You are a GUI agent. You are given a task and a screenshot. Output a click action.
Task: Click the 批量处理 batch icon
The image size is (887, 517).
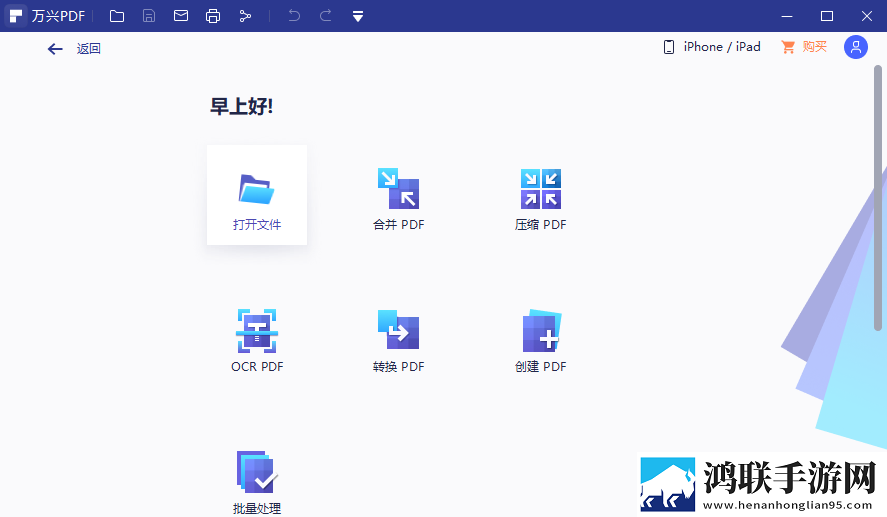pos(257,472)
